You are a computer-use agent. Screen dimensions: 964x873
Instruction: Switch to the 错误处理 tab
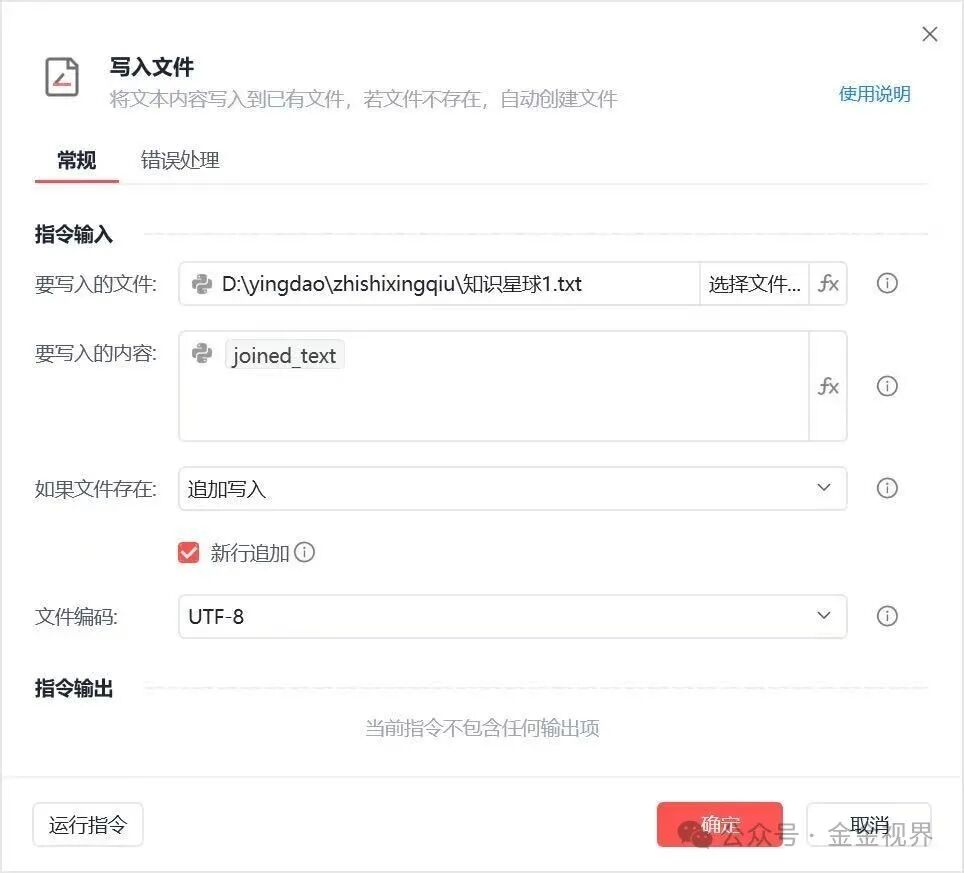180,160
